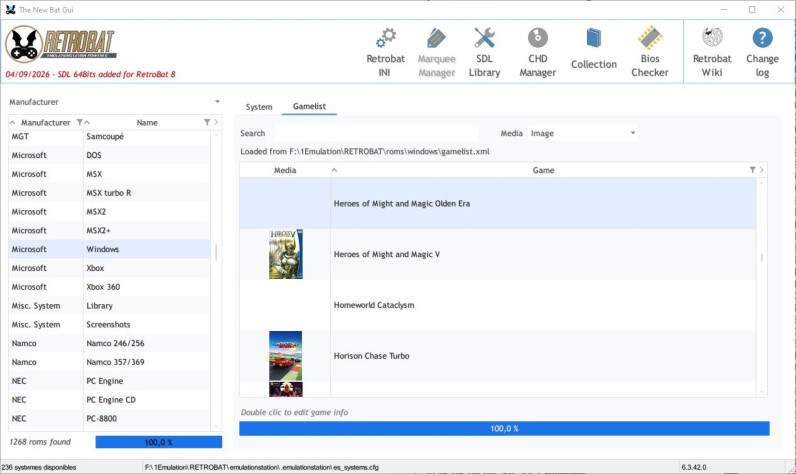Viewport: 796px width, 474px height.
Task: Switch to the System tab
Action: click(259, 107)
